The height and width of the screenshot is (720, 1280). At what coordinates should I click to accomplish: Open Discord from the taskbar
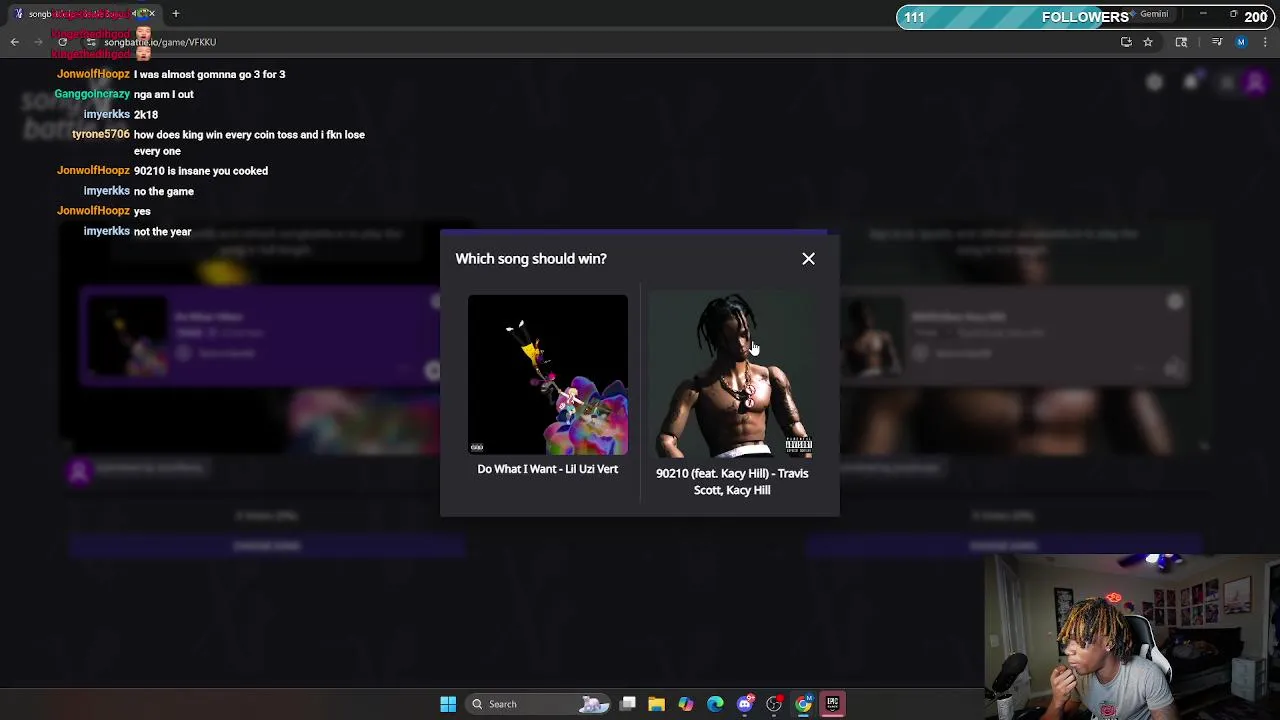click(x=745, y=704)
